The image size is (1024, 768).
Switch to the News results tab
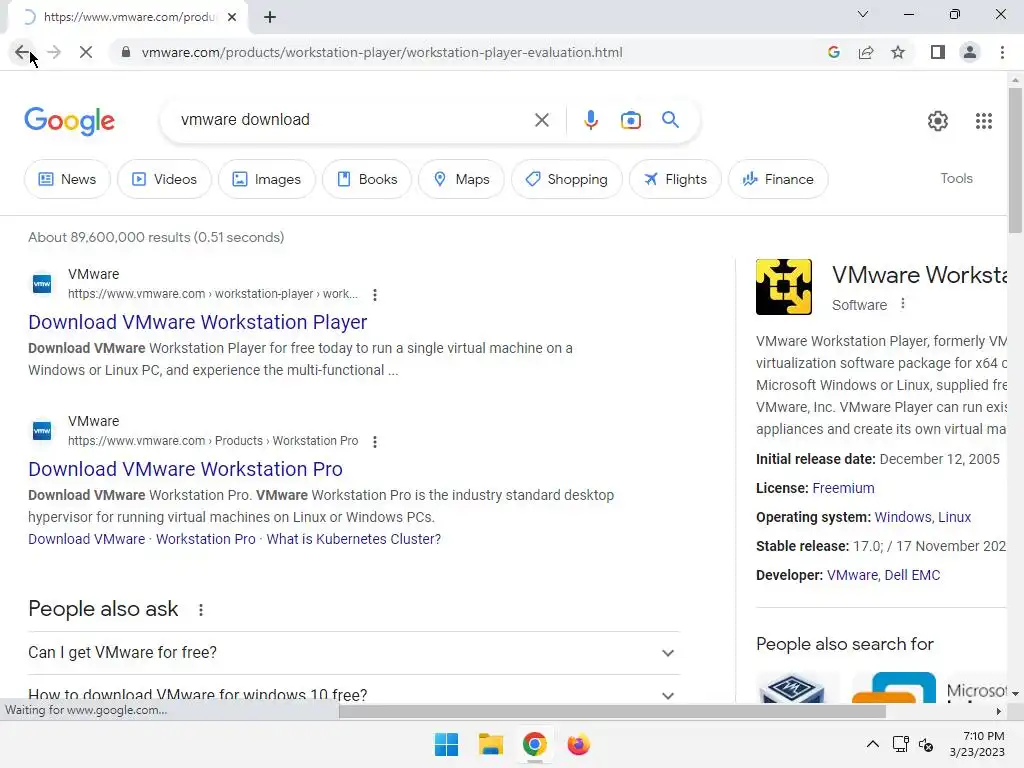point(67,179)
